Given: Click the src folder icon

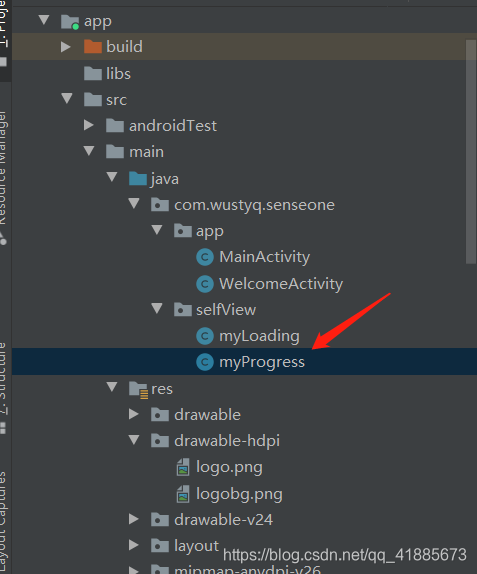Looking at the screenshot, I should 93,99.
